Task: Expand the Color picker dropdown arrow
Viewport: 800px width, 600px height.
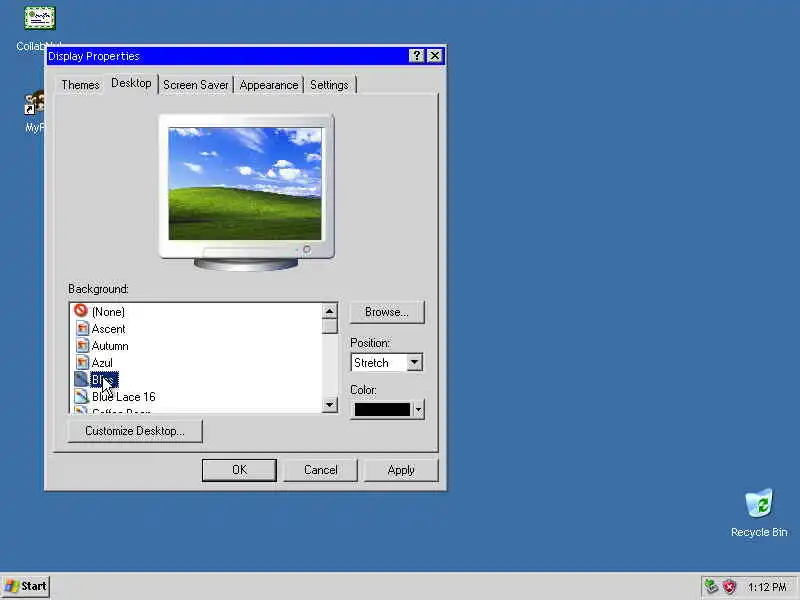Action: 418,409
